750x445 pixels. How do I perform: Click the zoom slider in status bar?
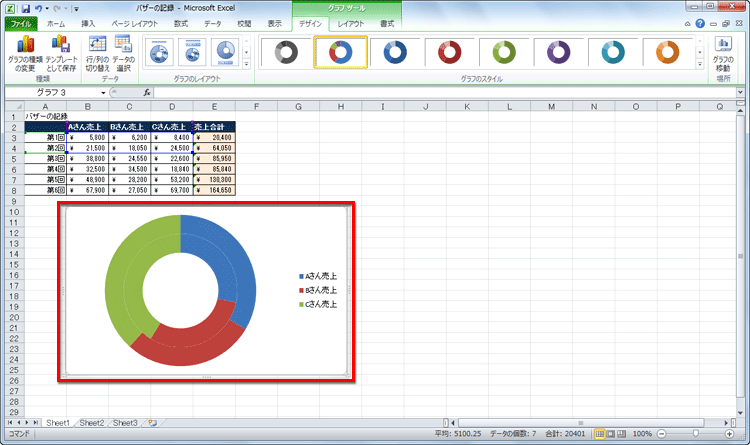[698, 435]
